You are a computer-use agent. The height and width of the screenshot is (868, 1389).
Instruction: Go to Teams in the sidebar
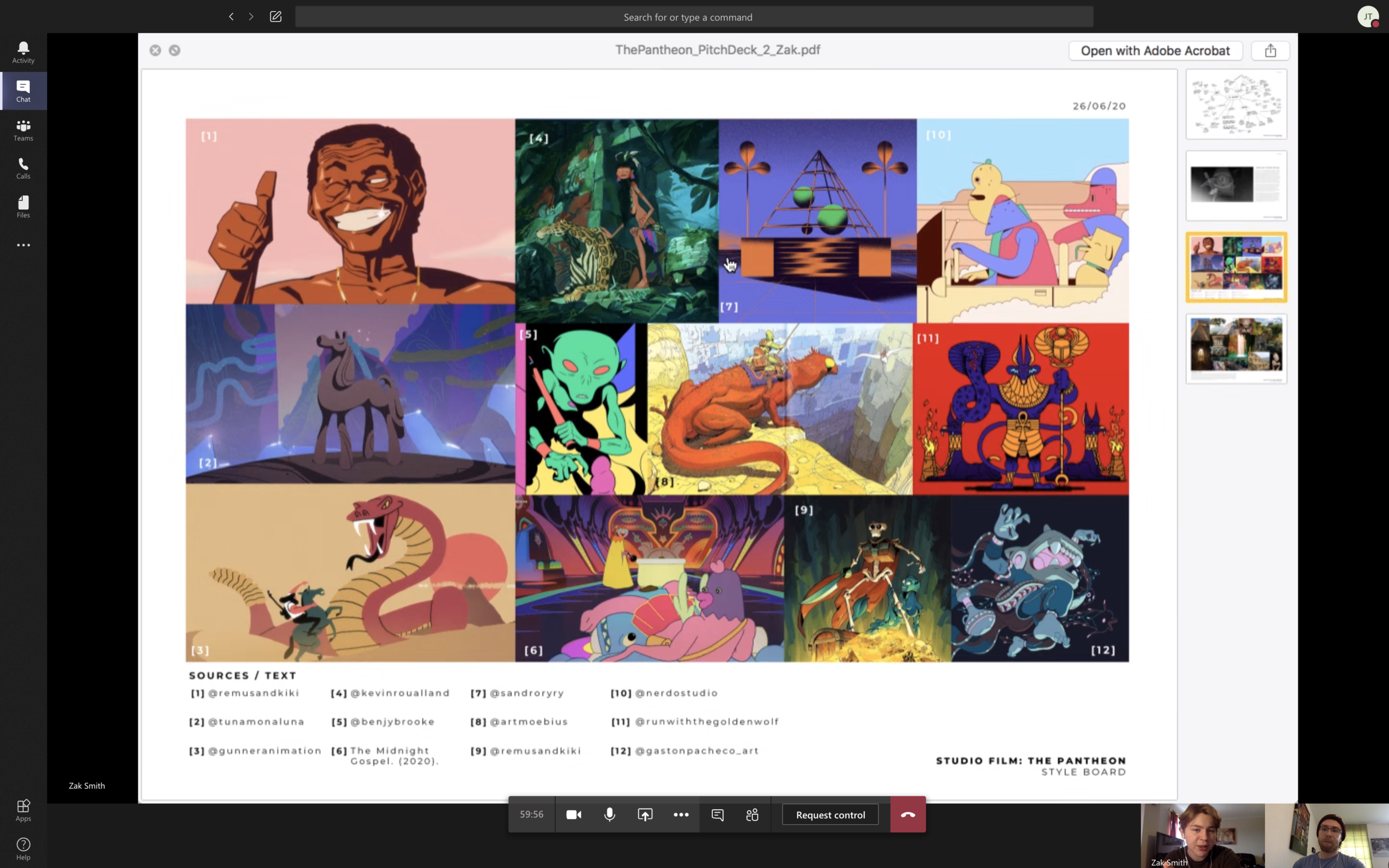(x=23, y=130)
